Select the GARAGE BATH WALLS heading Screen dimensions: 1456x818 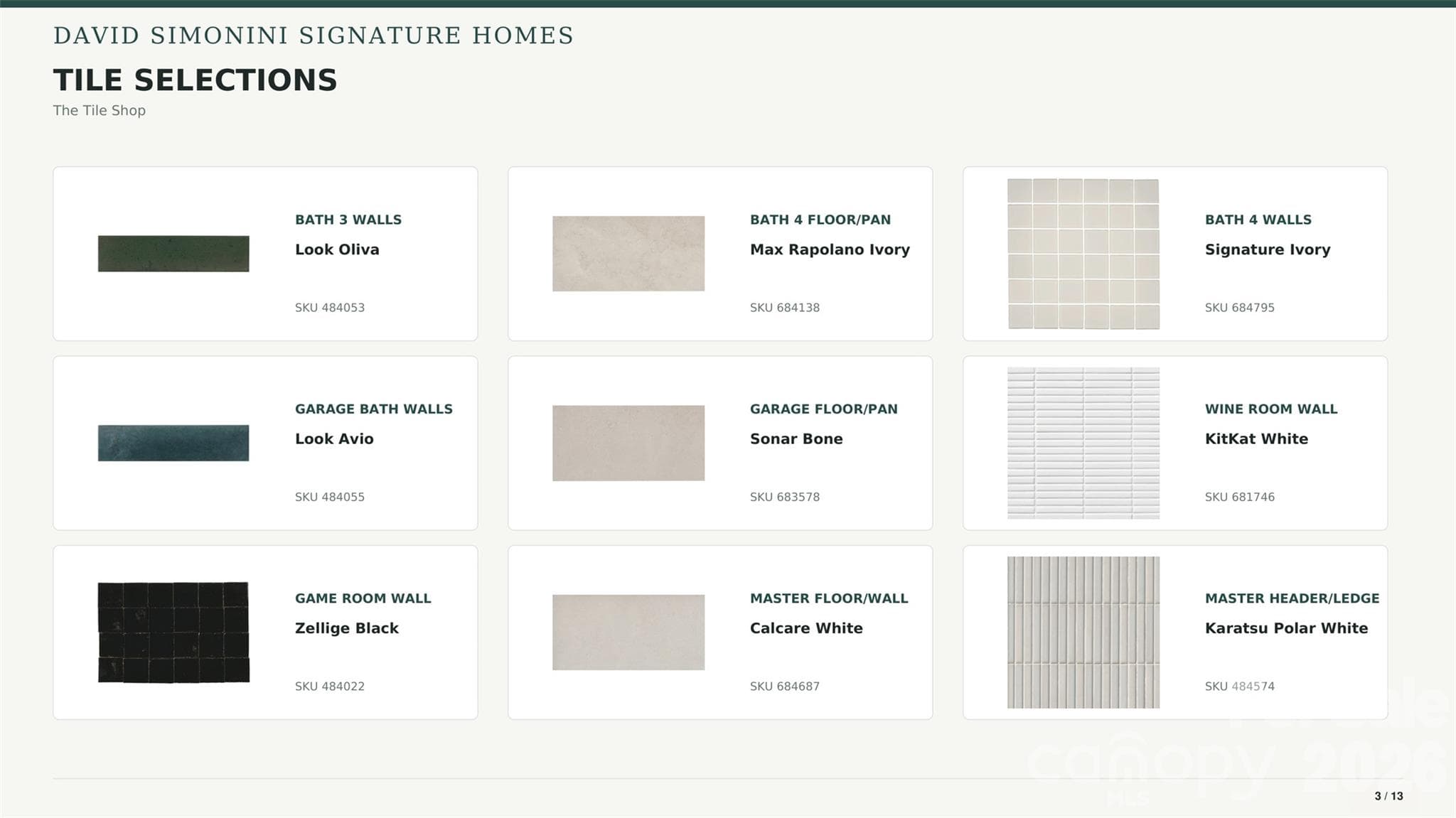tap(374, 409)
